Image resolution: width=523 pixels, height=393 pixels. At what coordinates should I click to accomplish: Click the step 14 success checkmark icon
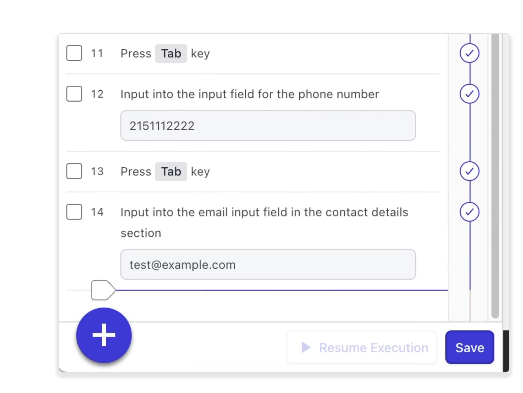click(x=469, y=212)
